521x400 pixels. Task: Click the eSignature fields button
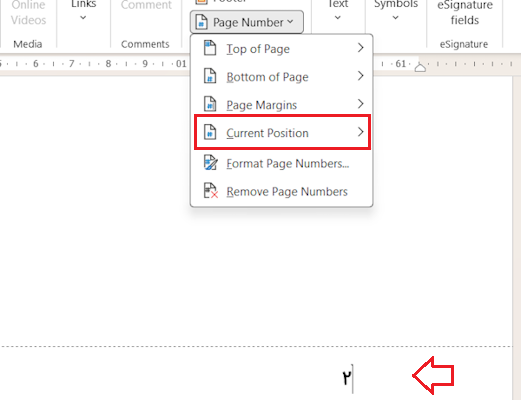465,13
